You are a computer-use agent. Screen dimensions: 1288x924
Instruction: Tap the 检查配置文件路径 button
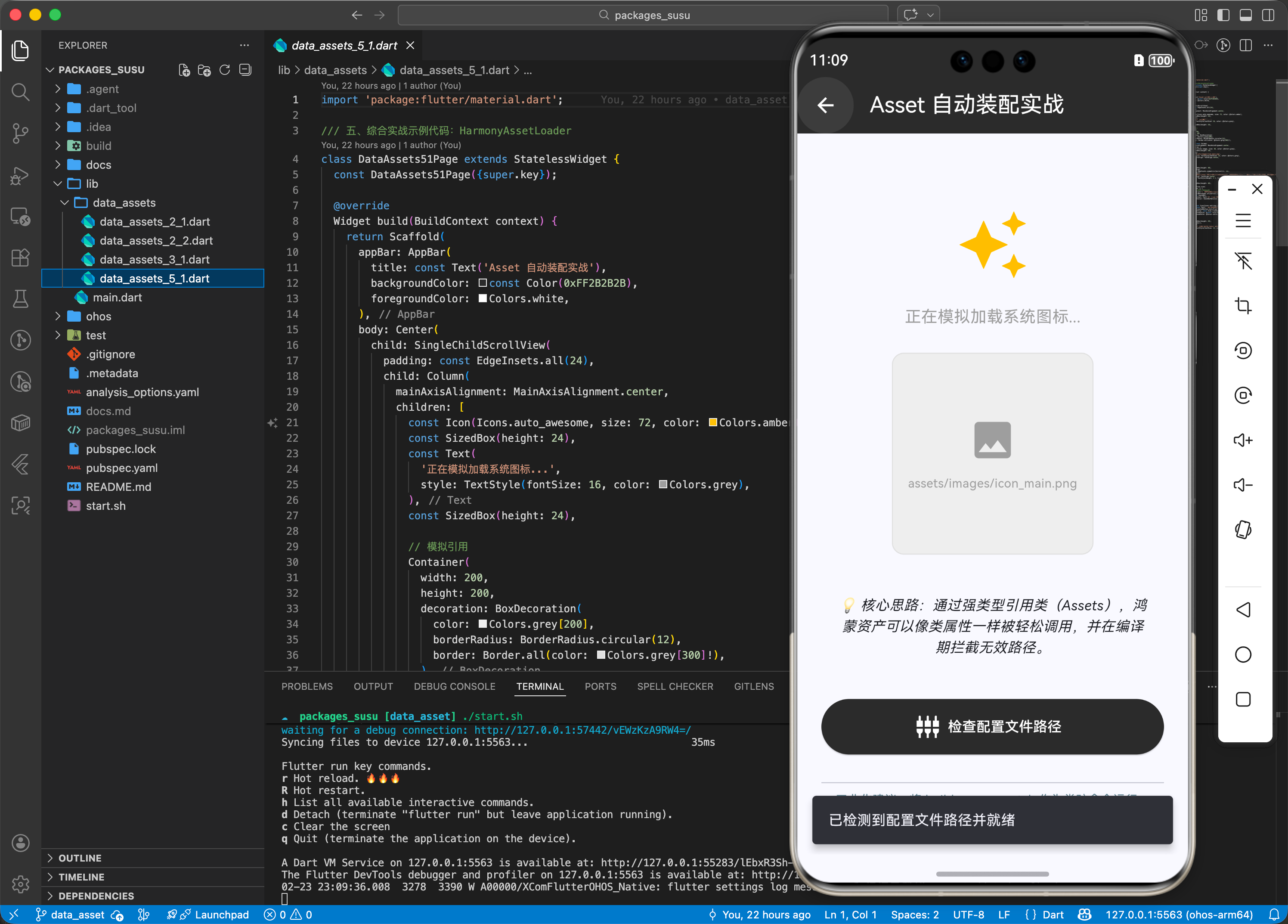(x=991, y=726)
